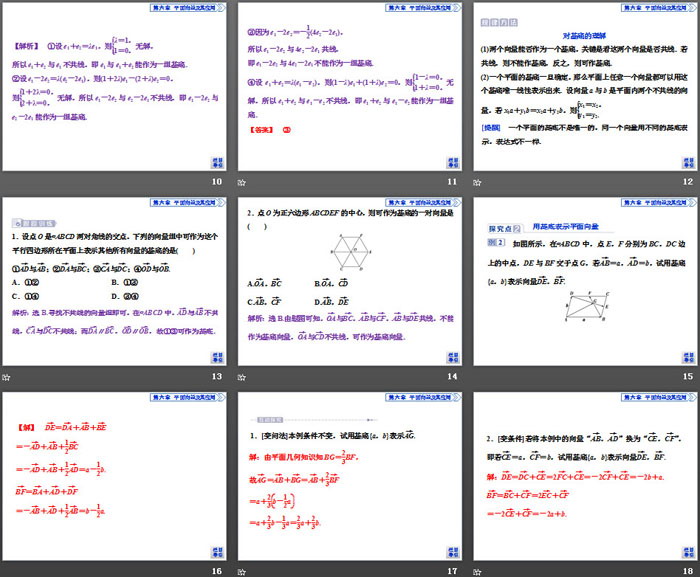Select slide 10 thumbnail
Viewport: 700px width, 577px height.
(x=115, y=86)
